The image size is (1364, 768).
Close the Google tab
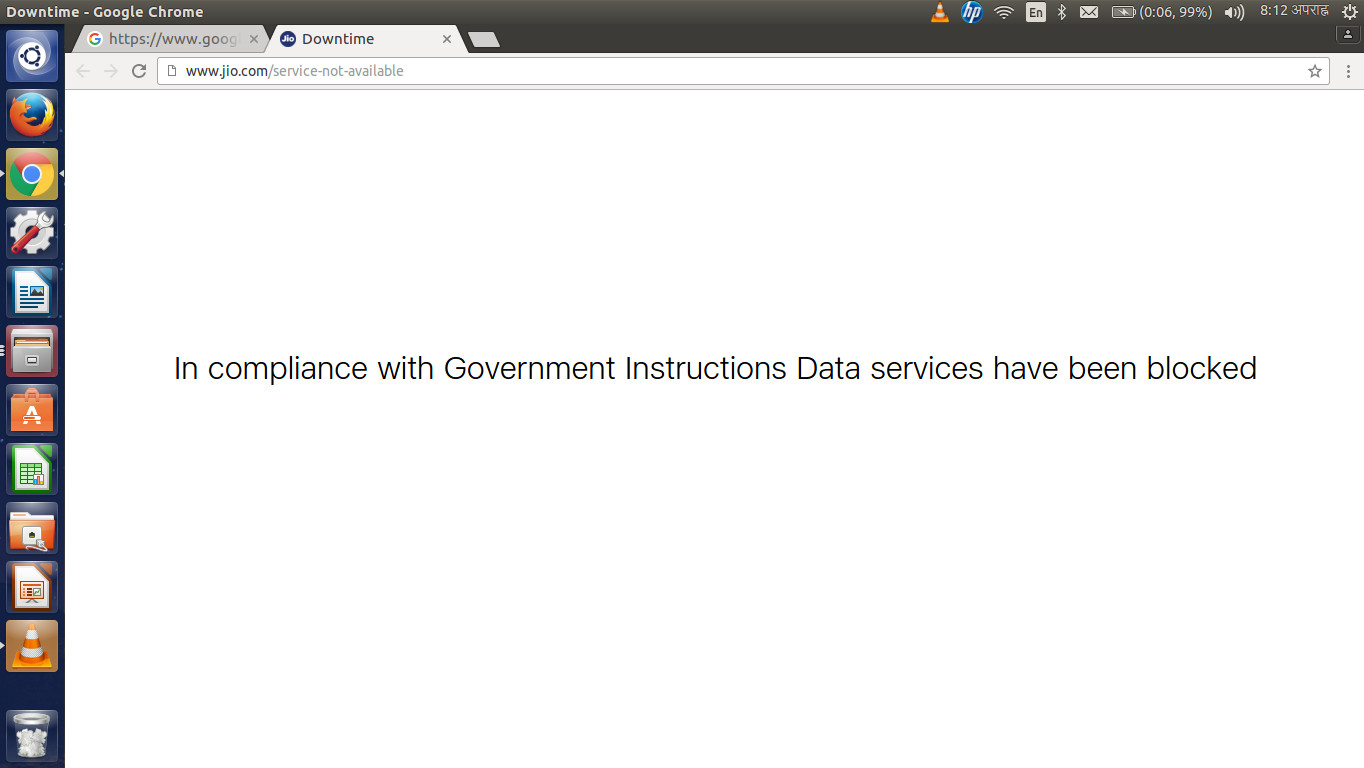click(x=253, y=39)
